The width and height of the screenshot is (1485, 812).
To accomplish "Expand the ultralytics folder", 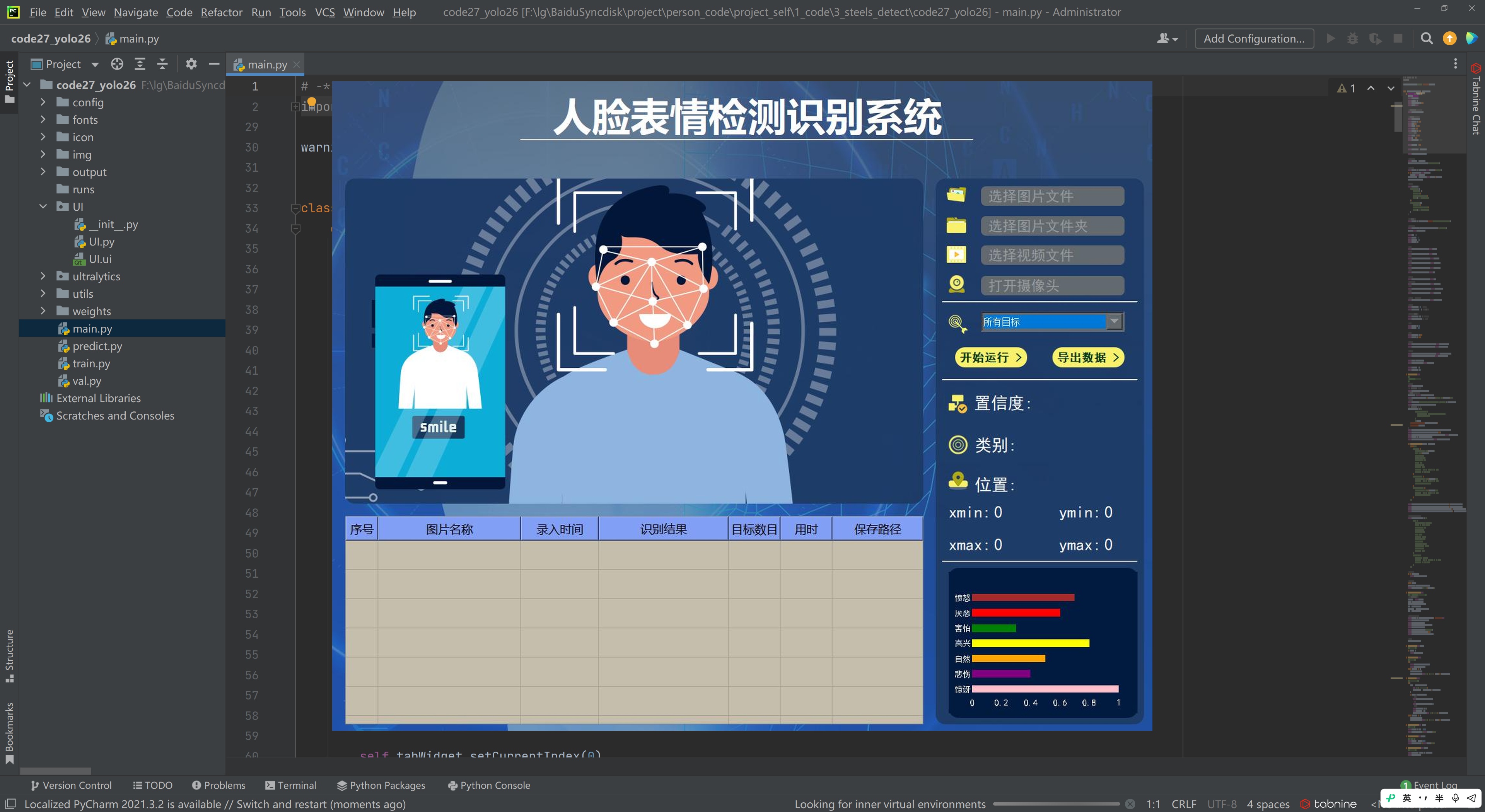I will (x=43, y=276).
